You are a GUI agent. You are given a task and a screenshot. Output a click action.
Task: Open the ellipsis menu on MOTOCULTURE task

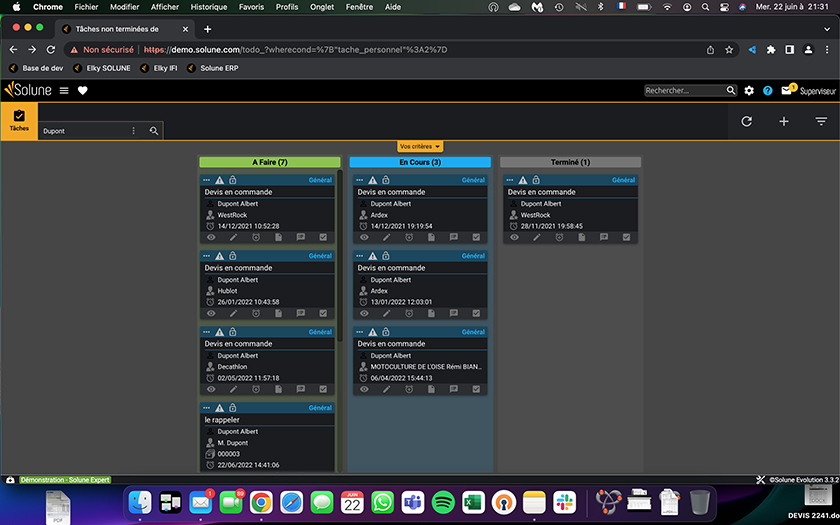361,332
